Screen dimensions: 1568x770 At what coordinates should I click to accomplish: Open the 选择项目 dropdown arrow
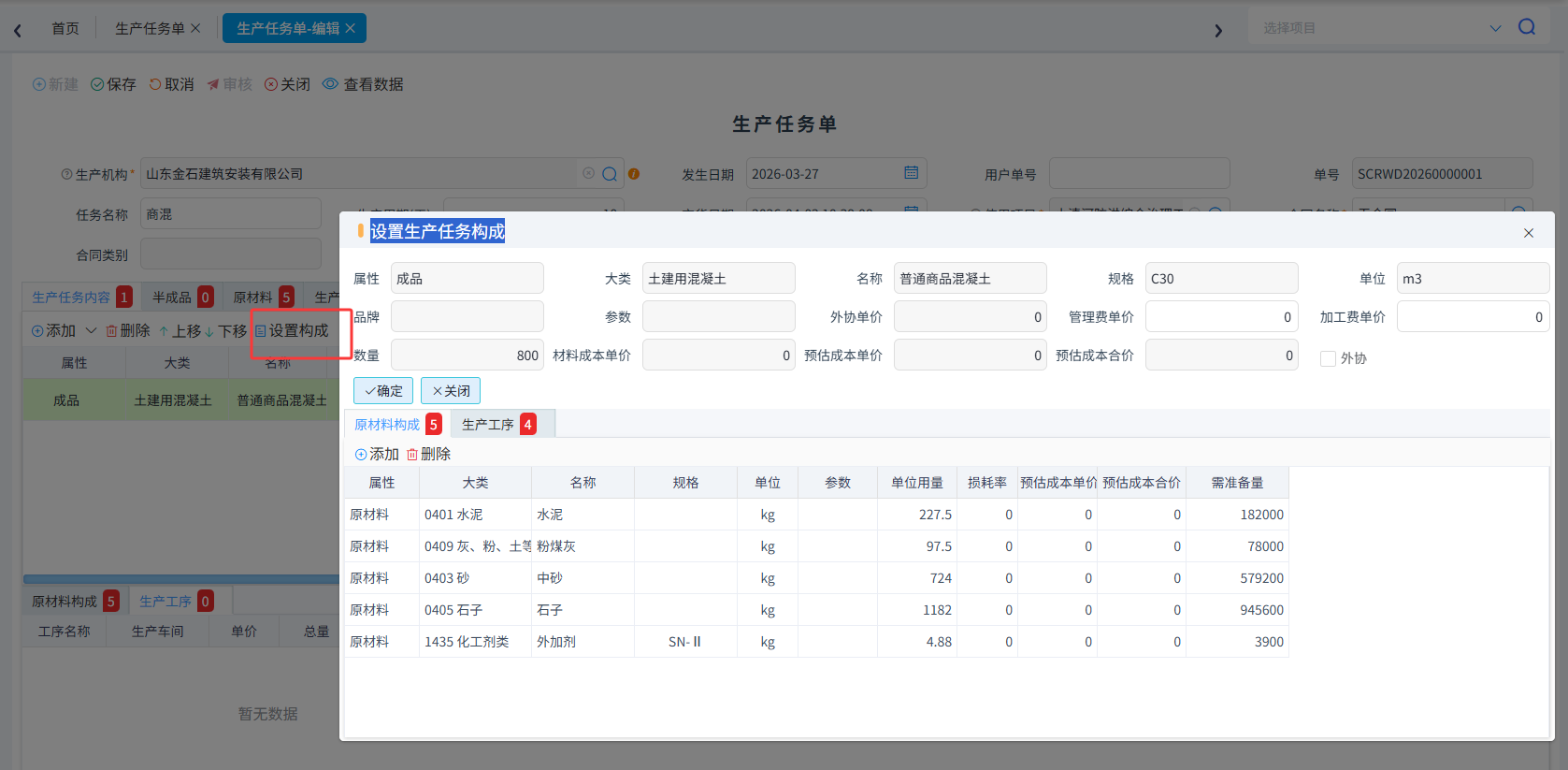pos(1495,28)
